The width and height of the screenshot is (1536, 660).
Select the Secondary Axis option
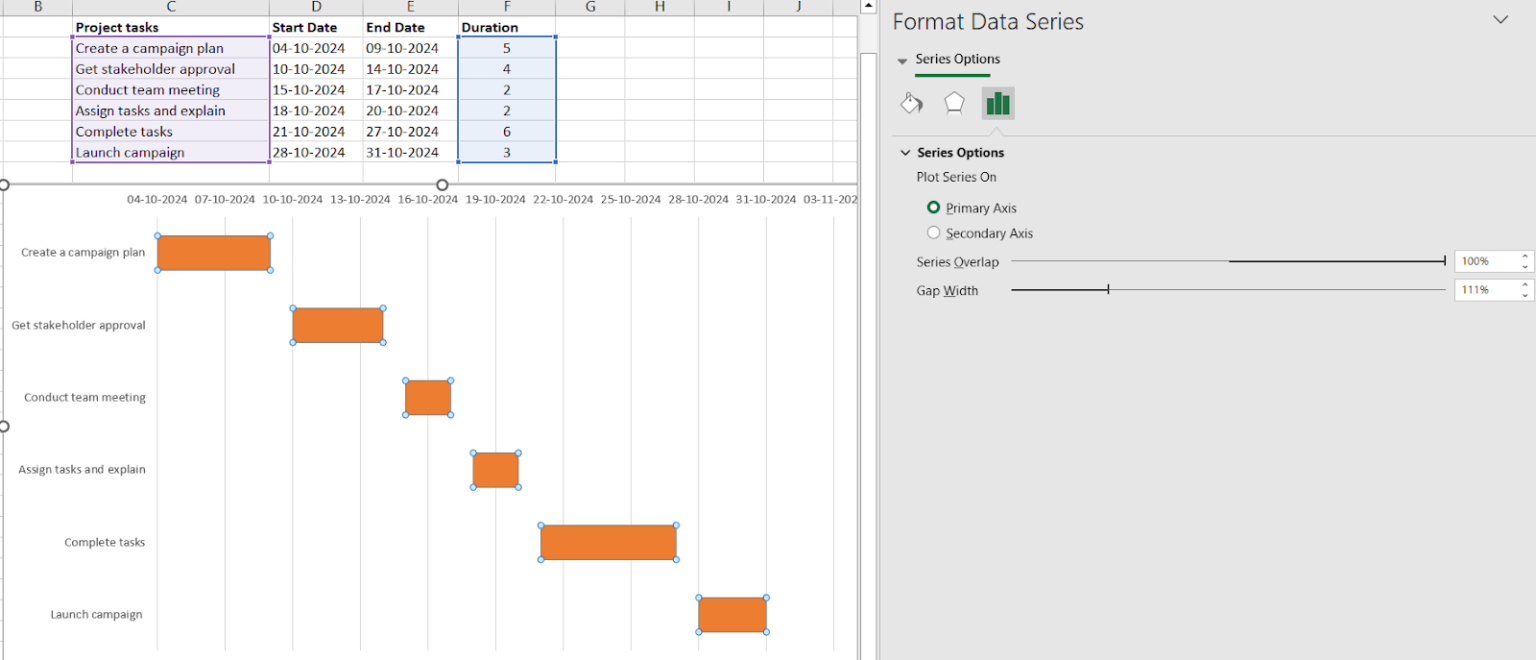click(933, 232)
